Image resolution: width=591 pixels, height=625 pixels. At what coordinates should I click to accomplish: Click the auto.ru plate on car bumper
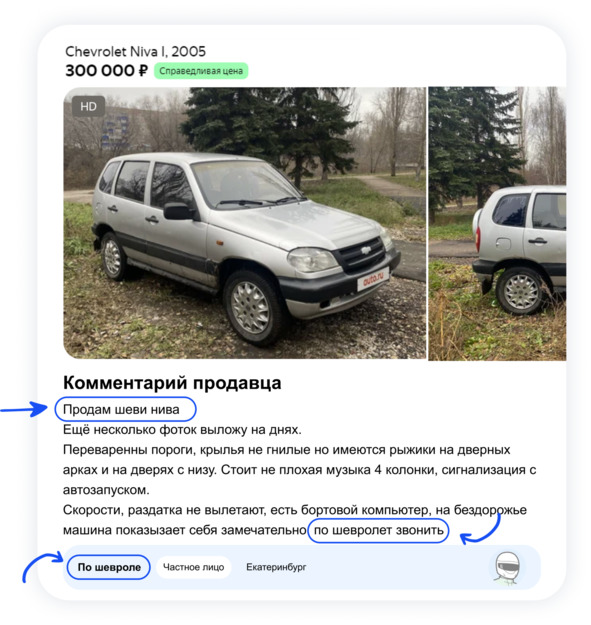[373, 279]
